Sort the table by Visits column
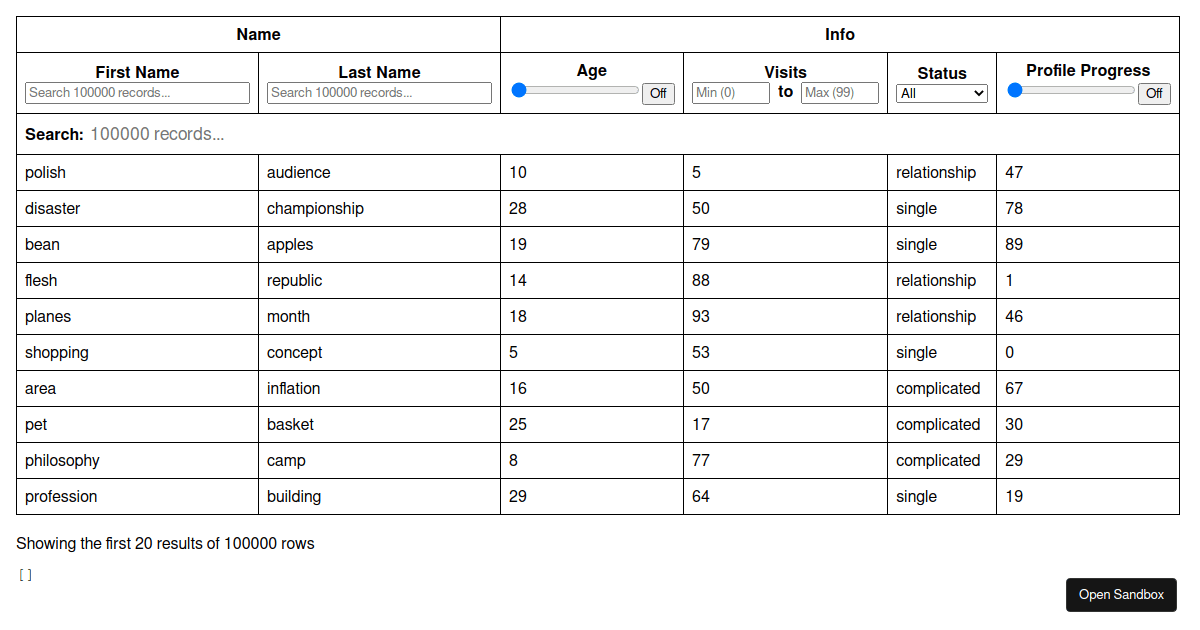1200x630 pixels. click(785, 70)
